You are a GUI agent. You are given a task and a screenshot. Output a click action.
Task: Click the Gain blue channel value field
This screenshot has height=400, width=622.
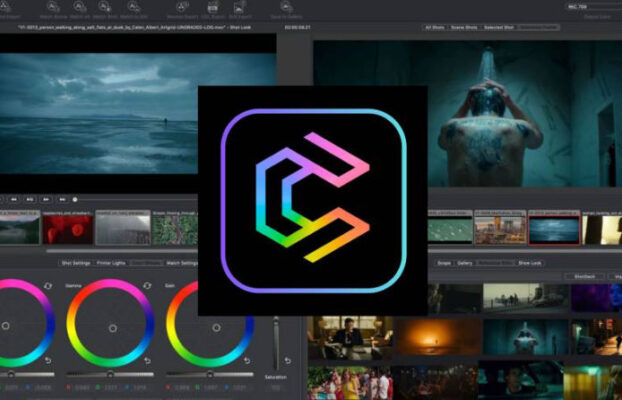(239, 388)
